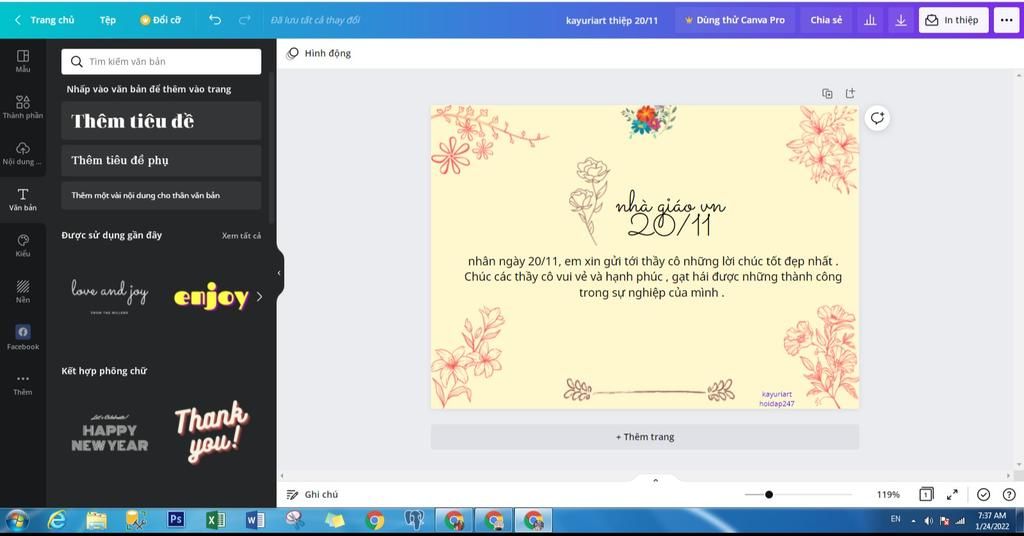Open the Nội dung uploads panel

[x=23, y=153]
